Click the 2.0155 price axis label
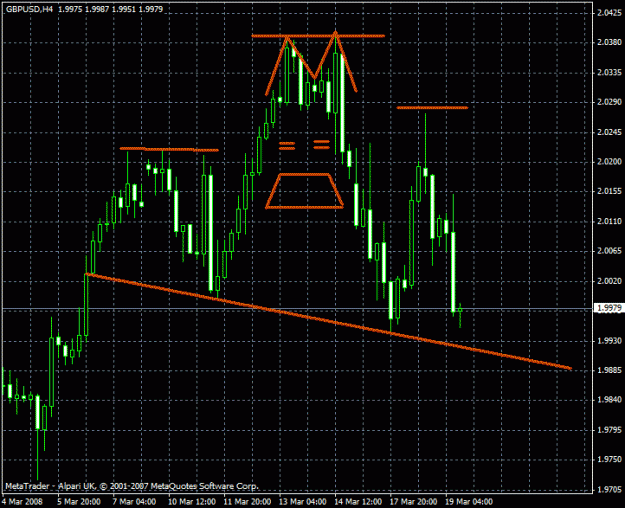625x508 pixels. (x=609, y=191)
